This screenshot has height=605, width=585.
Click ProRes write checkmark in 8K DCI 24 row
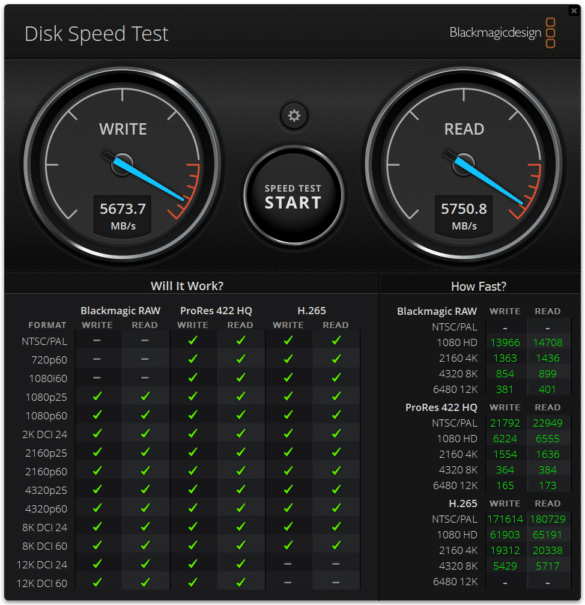tap(193, 526)
